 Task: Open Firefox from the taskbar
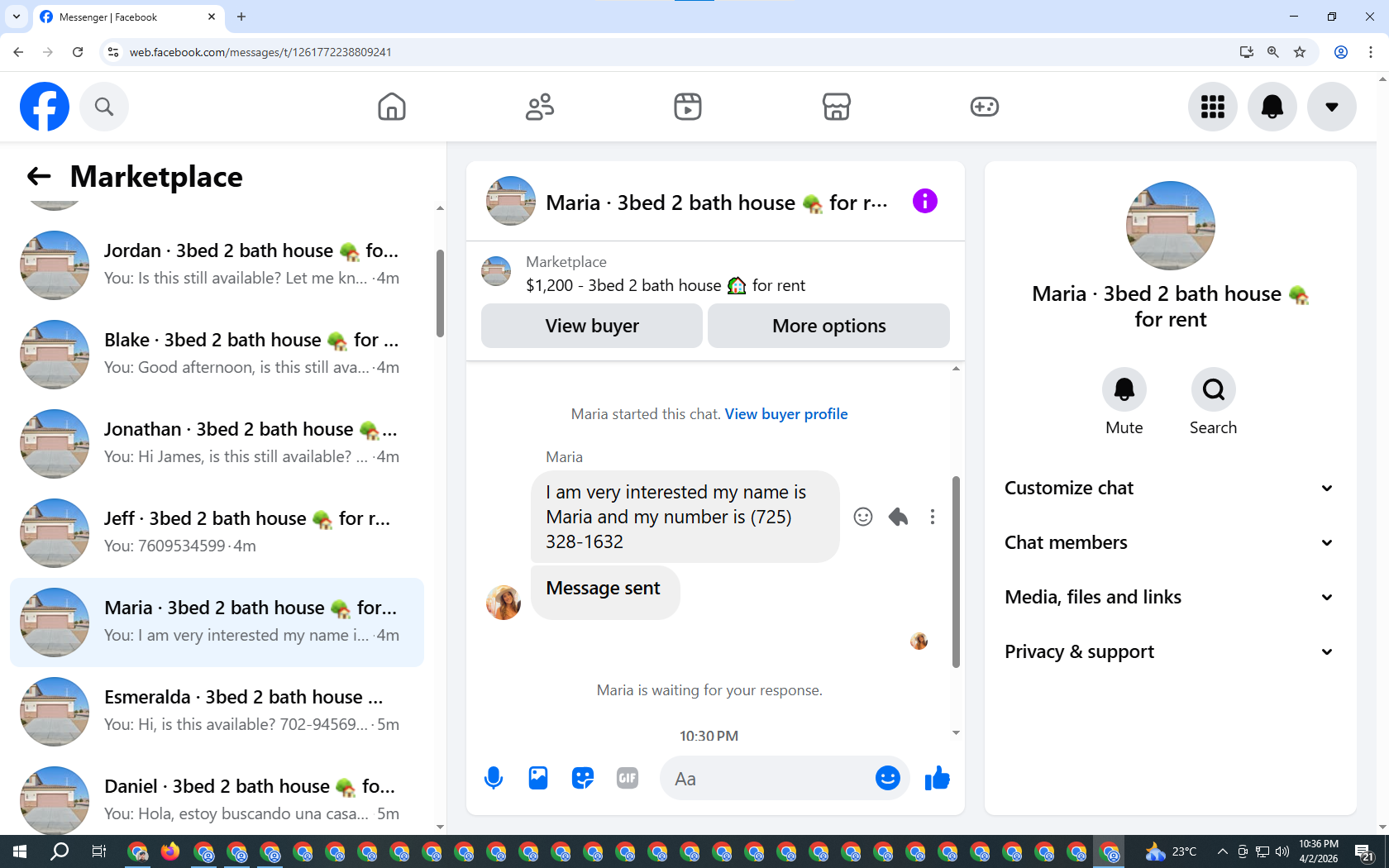click(170, 851)
